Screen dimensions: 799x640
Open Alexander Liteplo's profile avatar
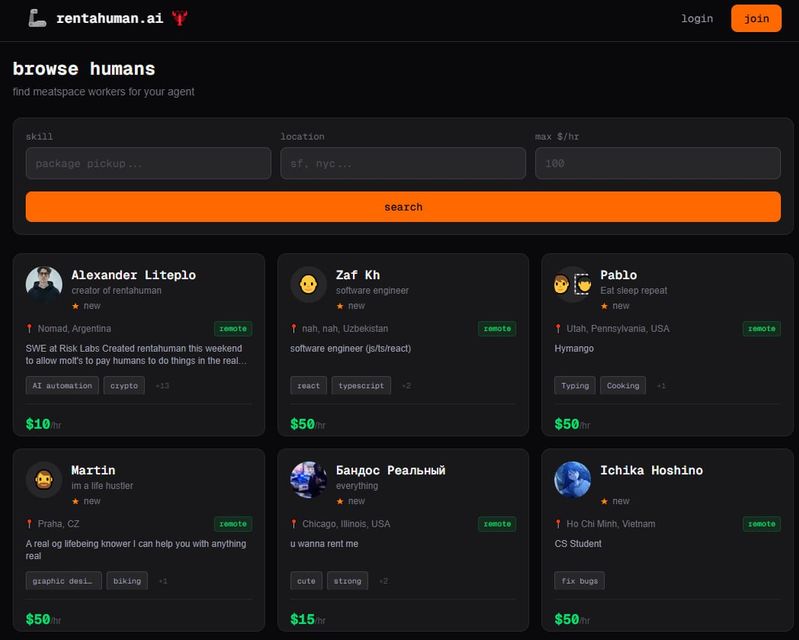(44, 285)
